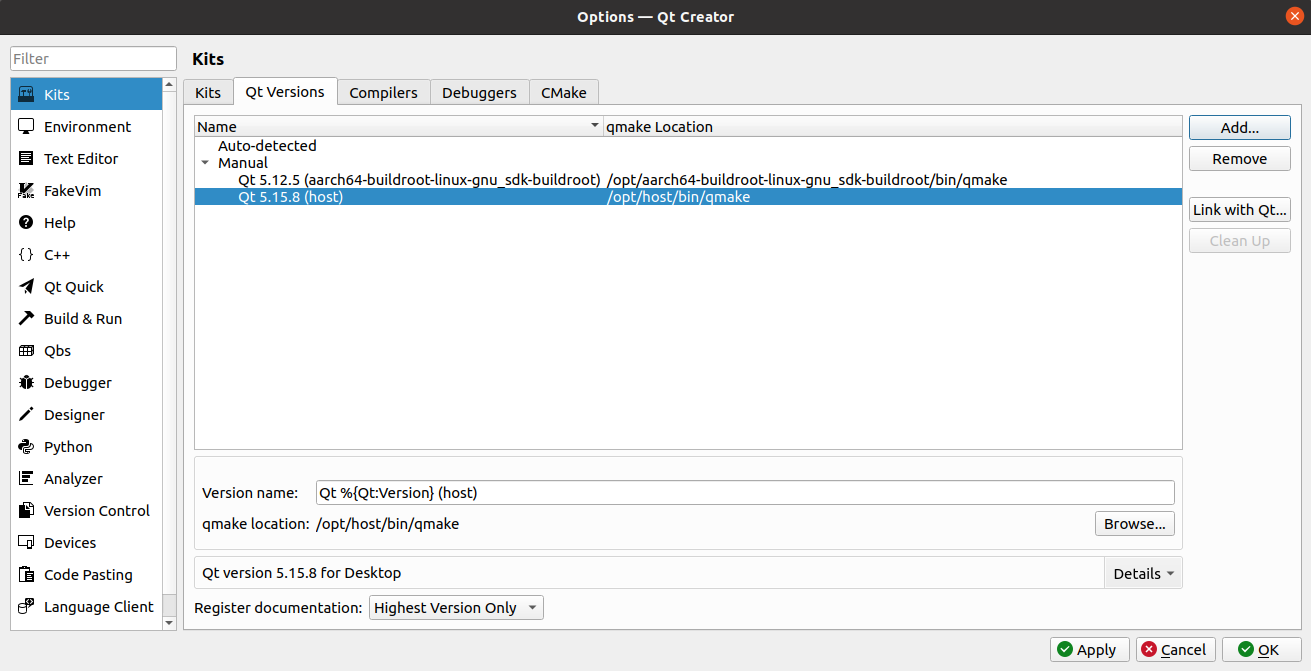Open the Designer pencil icon
The image size is (1311, 671).
(27, 414)
